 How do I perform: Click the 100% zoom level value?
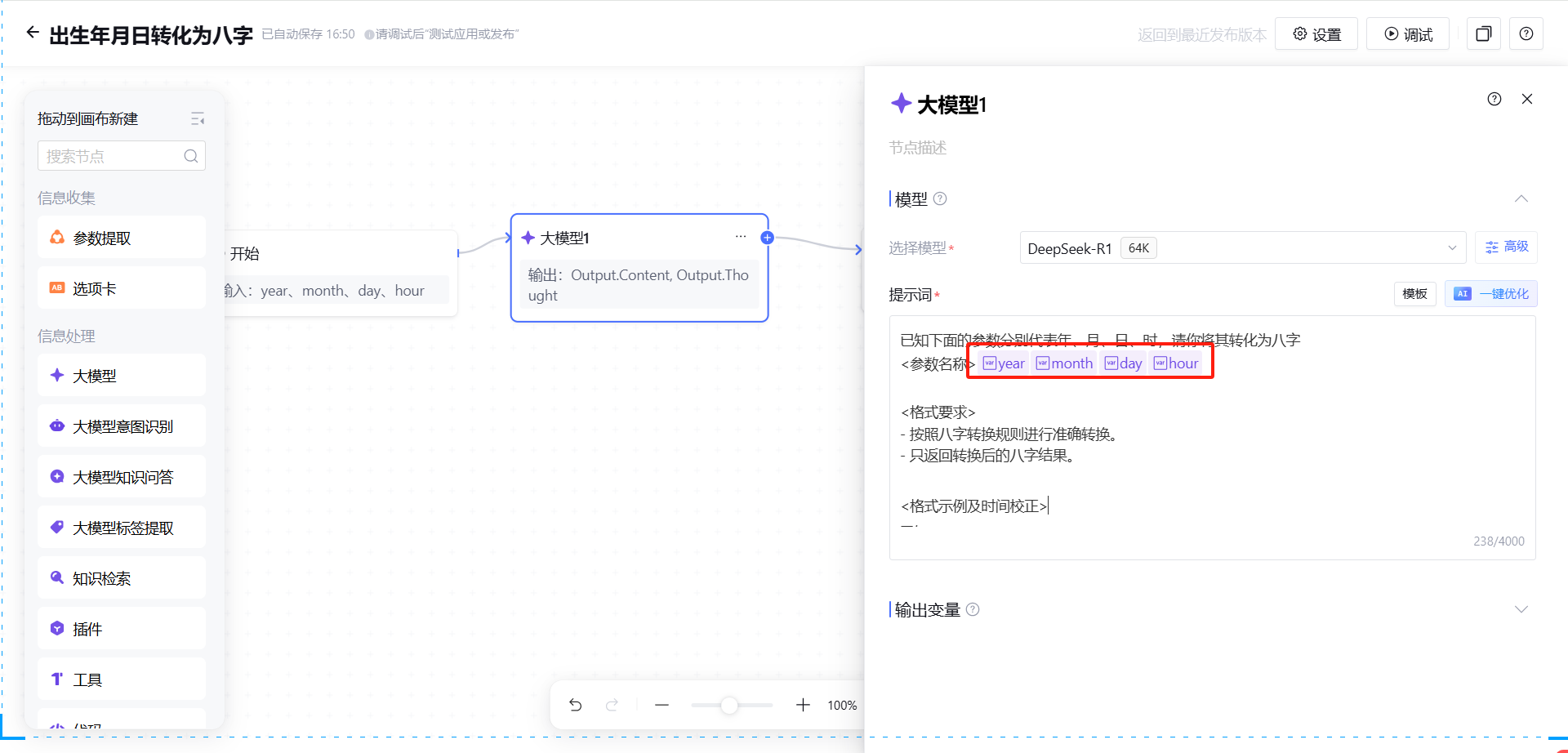click(842, 706)
